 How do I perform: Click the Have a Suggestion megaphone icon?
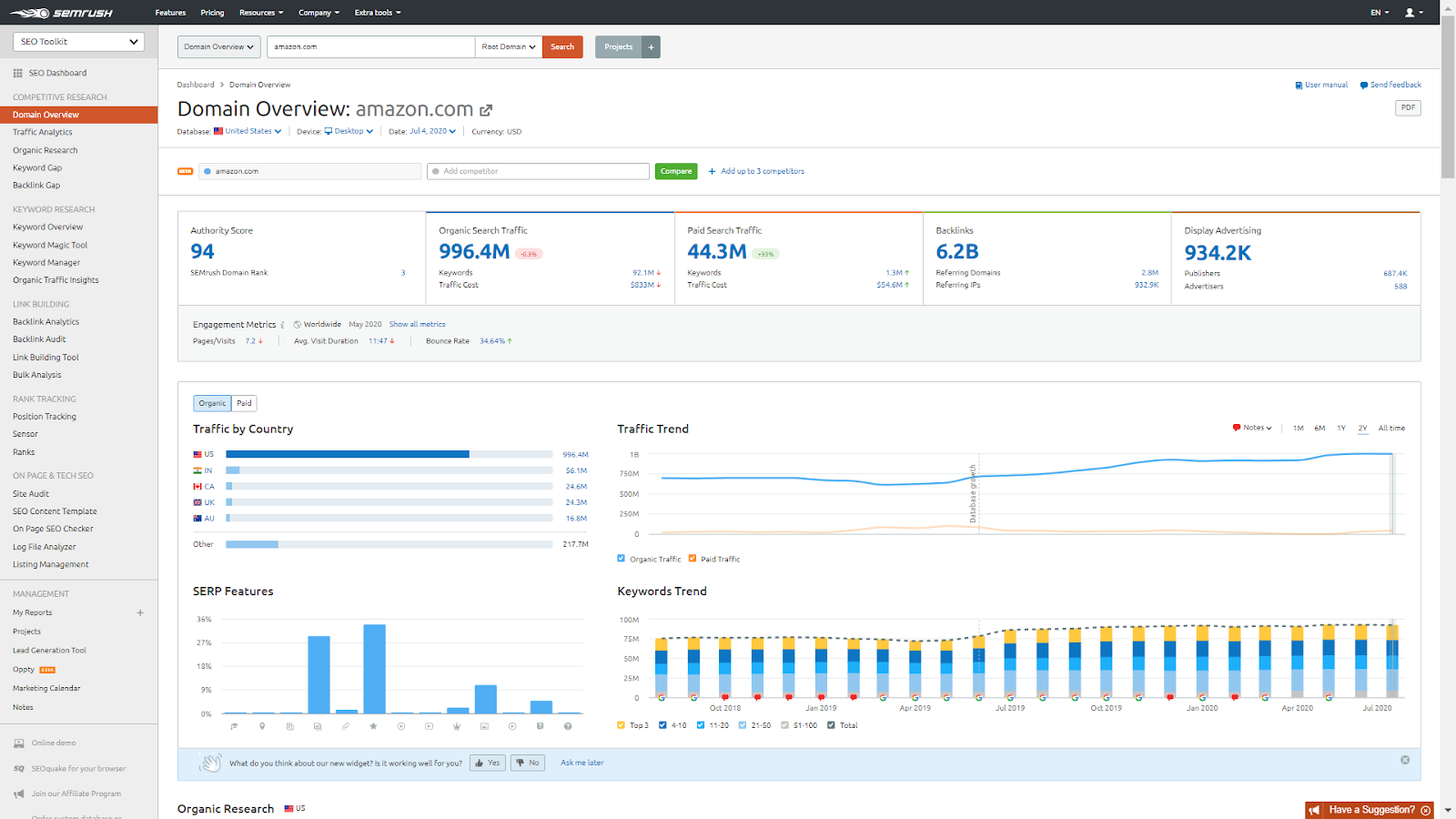click(1314, 810)
